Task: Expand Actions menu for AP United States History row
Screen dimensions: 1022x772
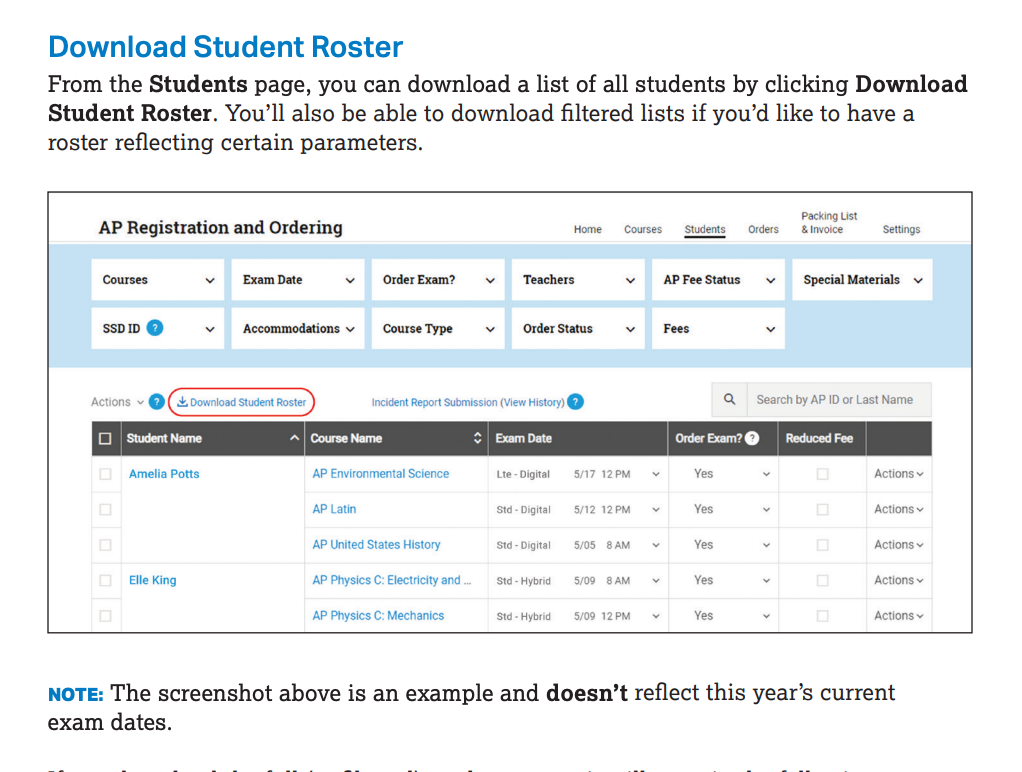Action: point(898,545)
